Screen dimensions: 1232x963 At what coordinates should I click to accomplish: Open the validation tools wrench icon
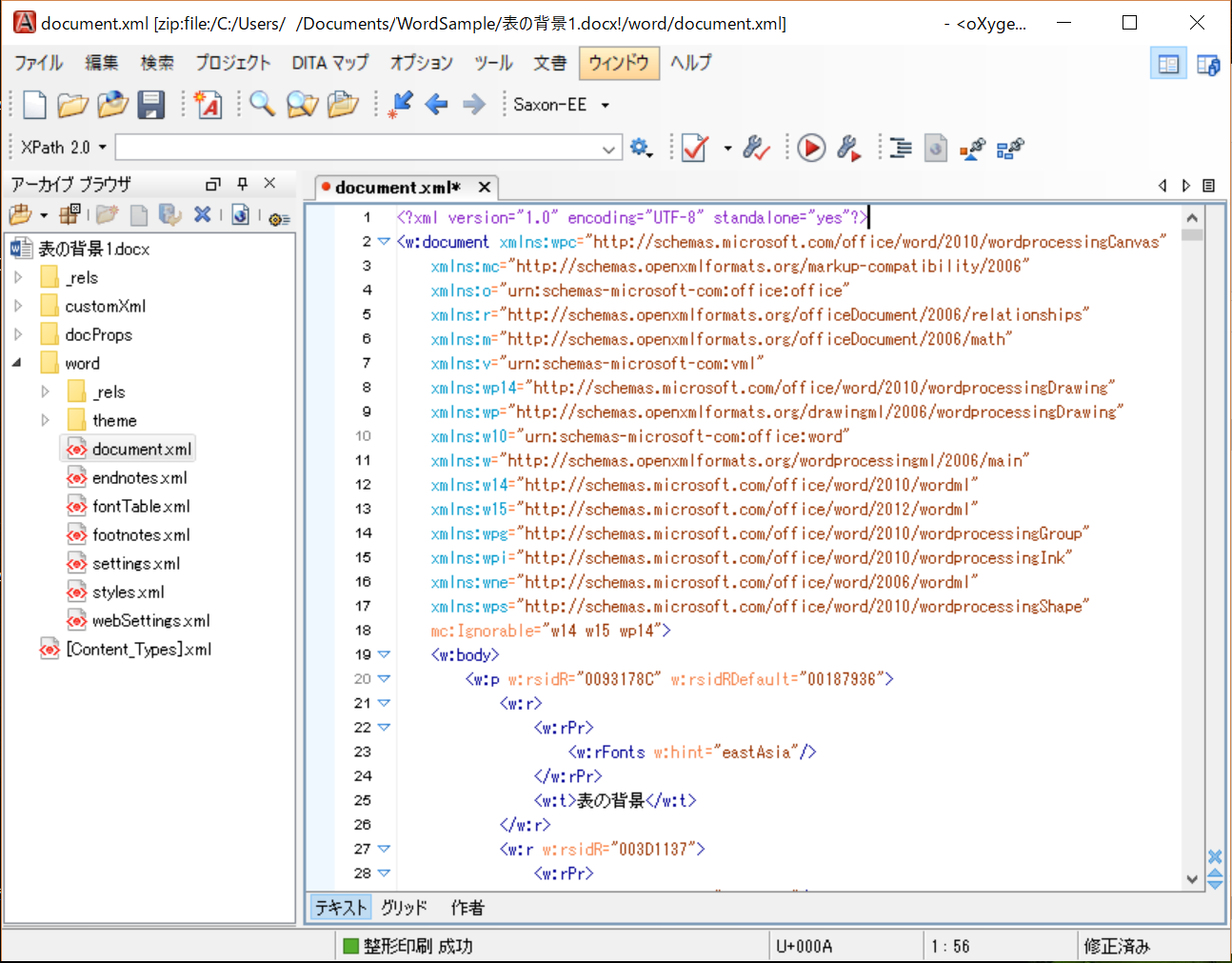pyautogui.click(x=755, y=148)
